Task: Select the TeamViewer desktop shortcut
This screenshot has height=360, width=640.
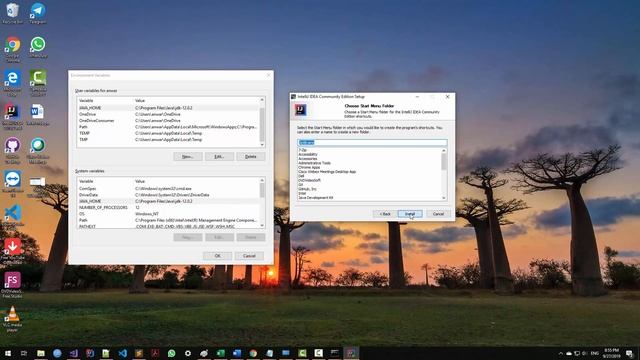Action: [12, 184]
